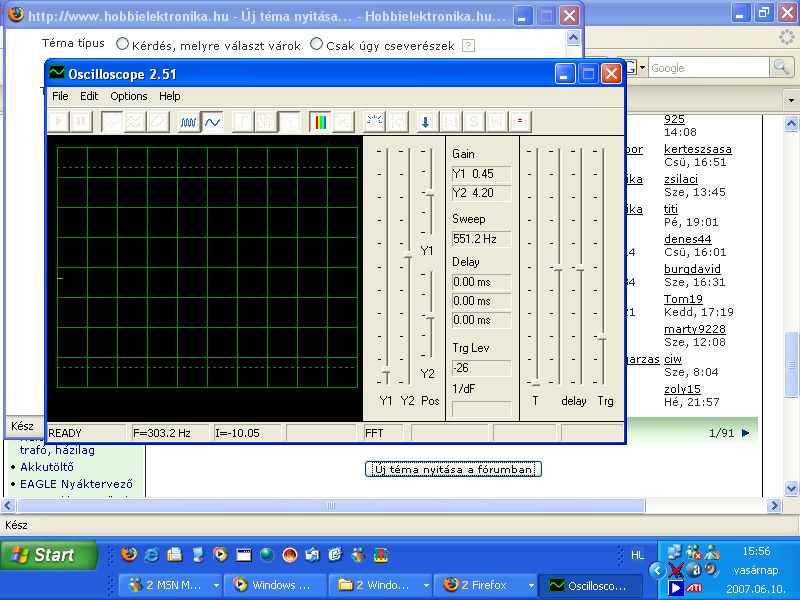Screen dimensions: 800x600
Task: Click the TRG OFF toolbar icon
Action: (x=266, y=121)
